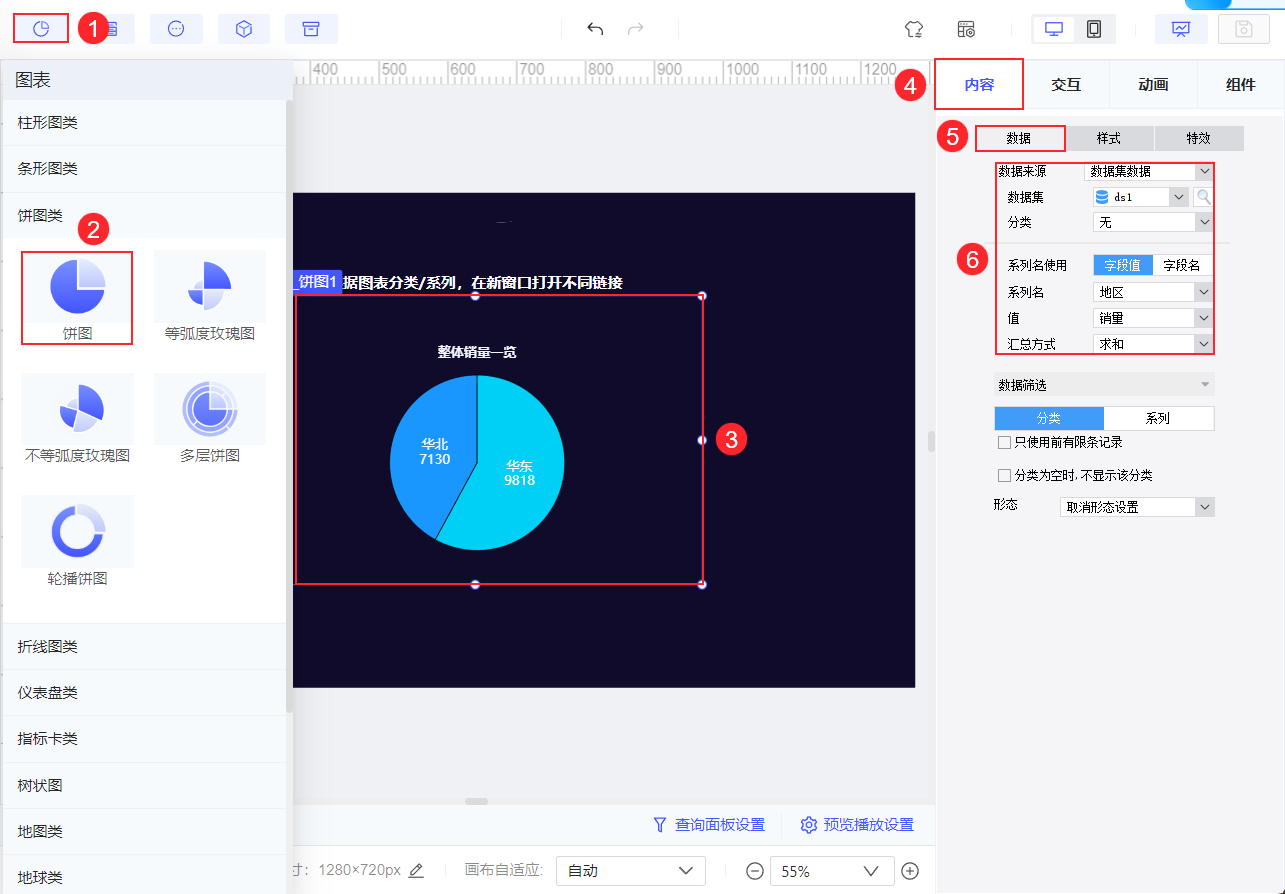
Task: Expand the 仪表盘类 category
Action: [144, 693]
